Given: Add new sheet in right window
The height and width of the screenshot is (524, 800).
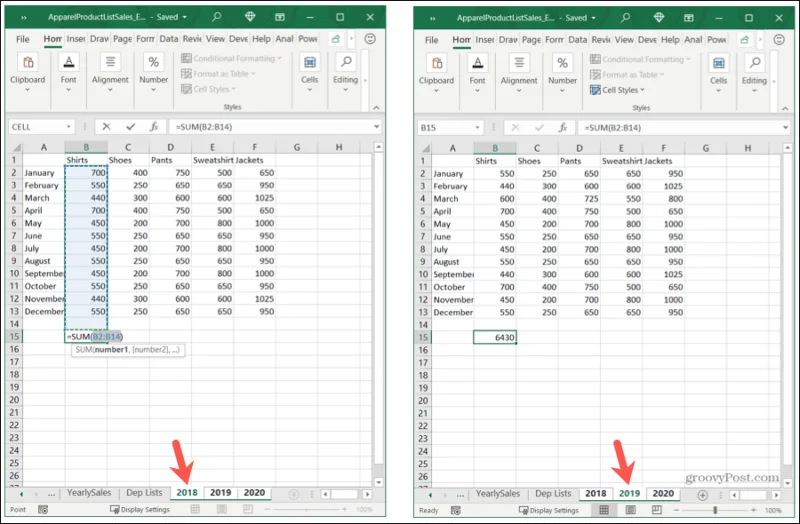Looking at the screenshot, I should pos(703,495).
